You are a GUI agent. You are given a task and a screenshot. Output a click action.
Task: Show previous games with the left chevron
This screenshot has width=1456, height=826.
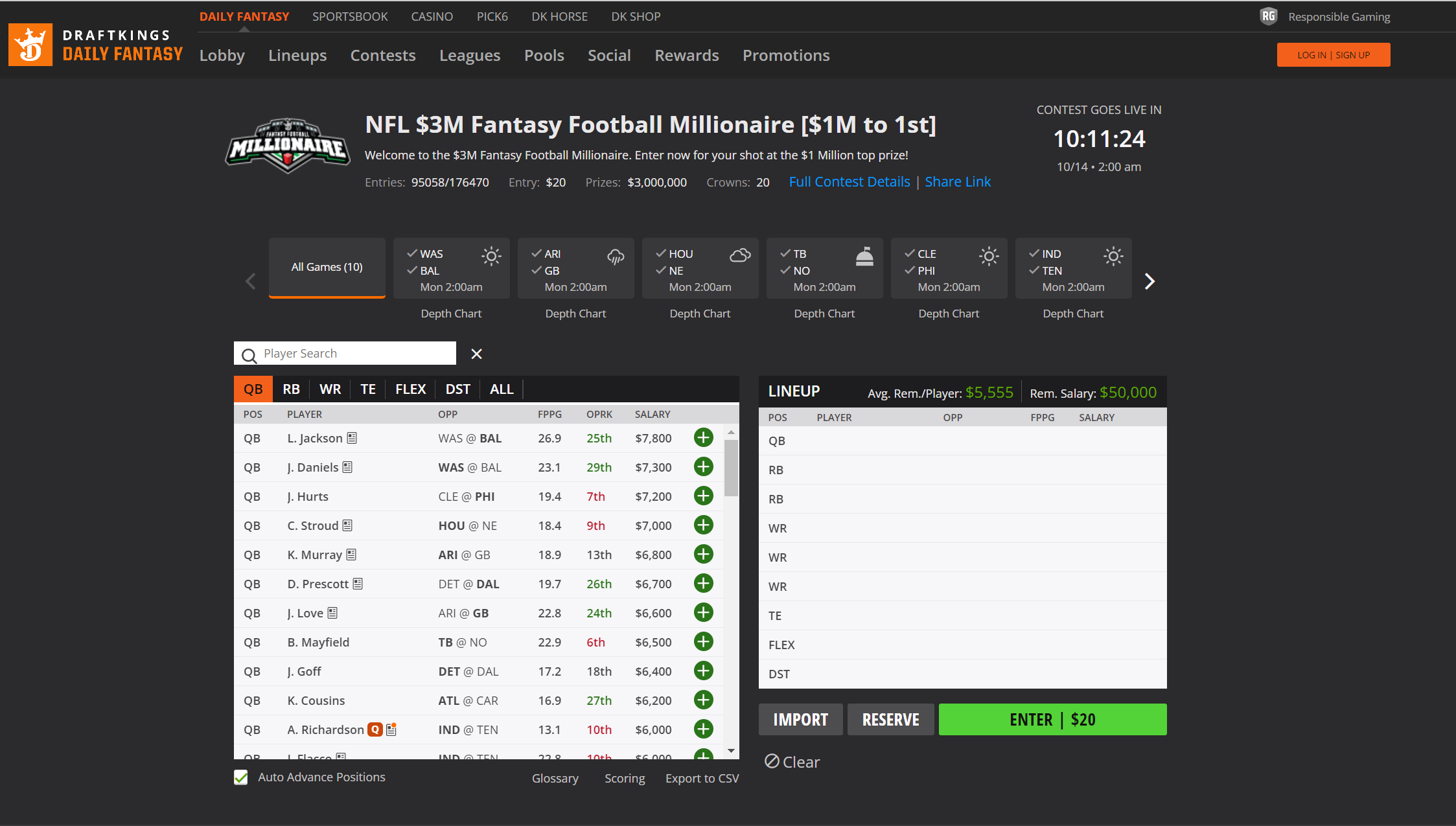click(x=251, y=281)
